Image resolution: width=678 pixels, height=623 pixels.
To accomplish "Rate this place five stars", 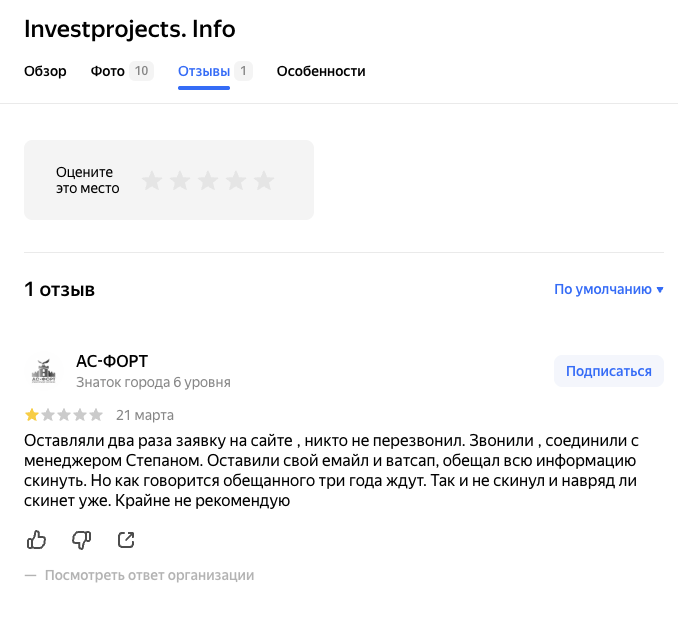I will [x=264, y=181].
